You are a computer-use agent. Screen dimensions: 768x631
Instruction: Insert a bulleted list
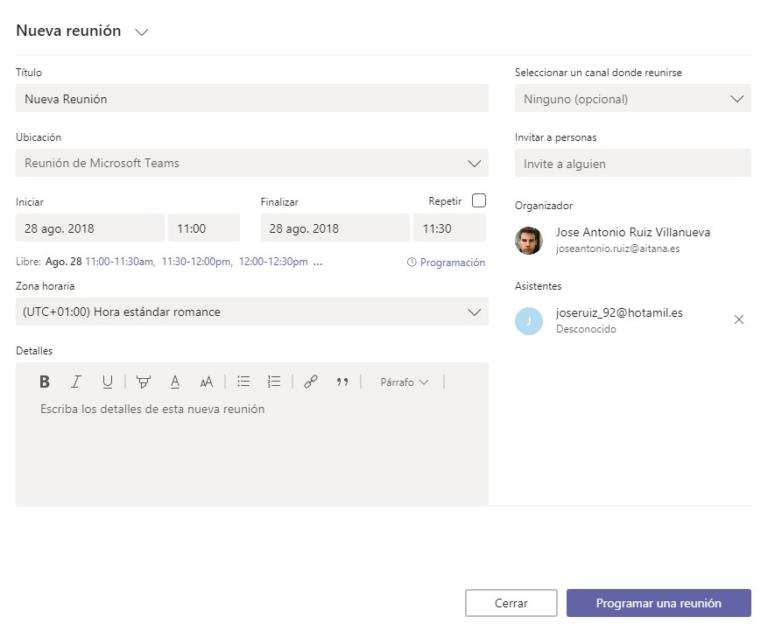[243, 382]
